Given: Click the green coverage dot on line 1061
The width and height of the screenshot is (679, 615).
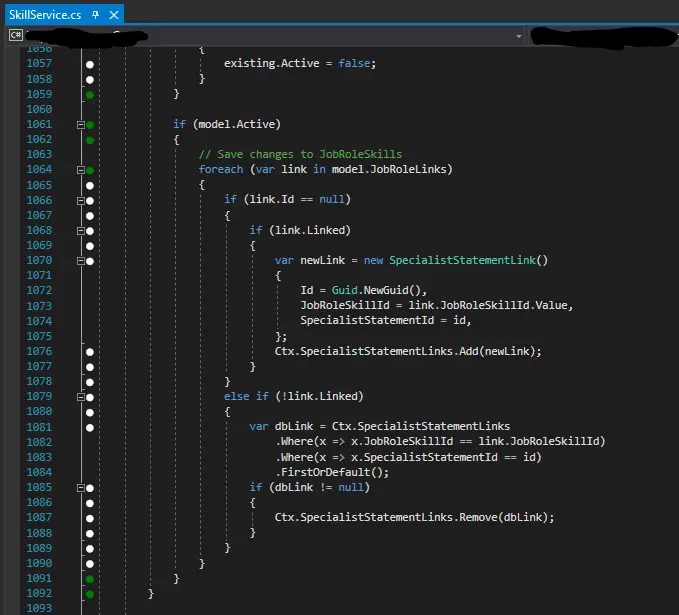Looking at the screenshot, I should click(90, 125).
